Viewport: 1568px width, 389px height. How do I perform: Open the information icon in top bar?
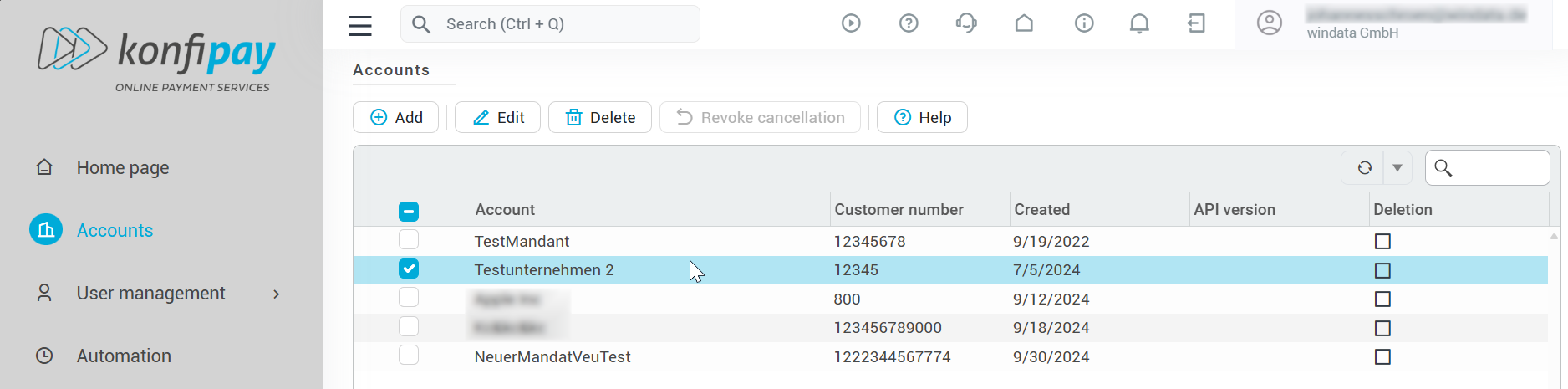pos(1084,23)
